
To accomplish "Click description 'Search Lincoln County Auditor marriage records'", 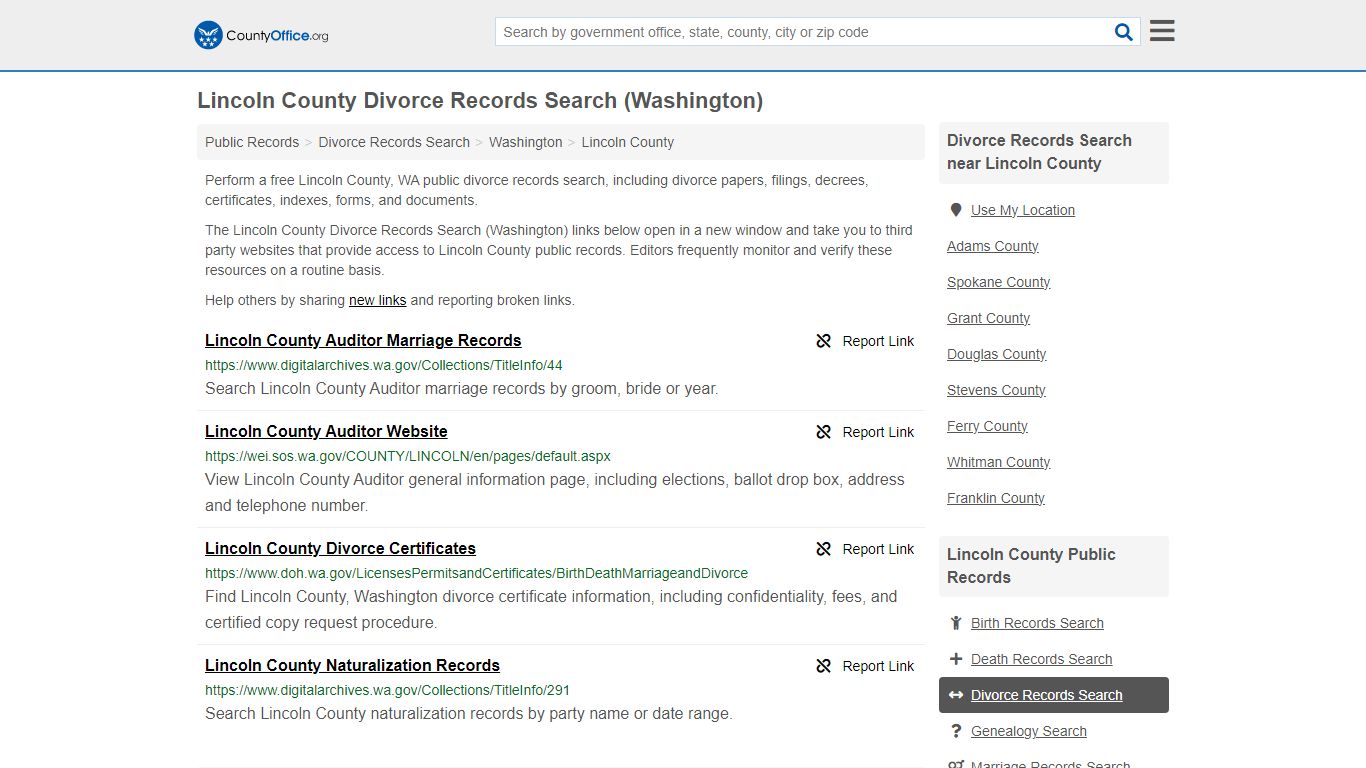I will (462, 388).
